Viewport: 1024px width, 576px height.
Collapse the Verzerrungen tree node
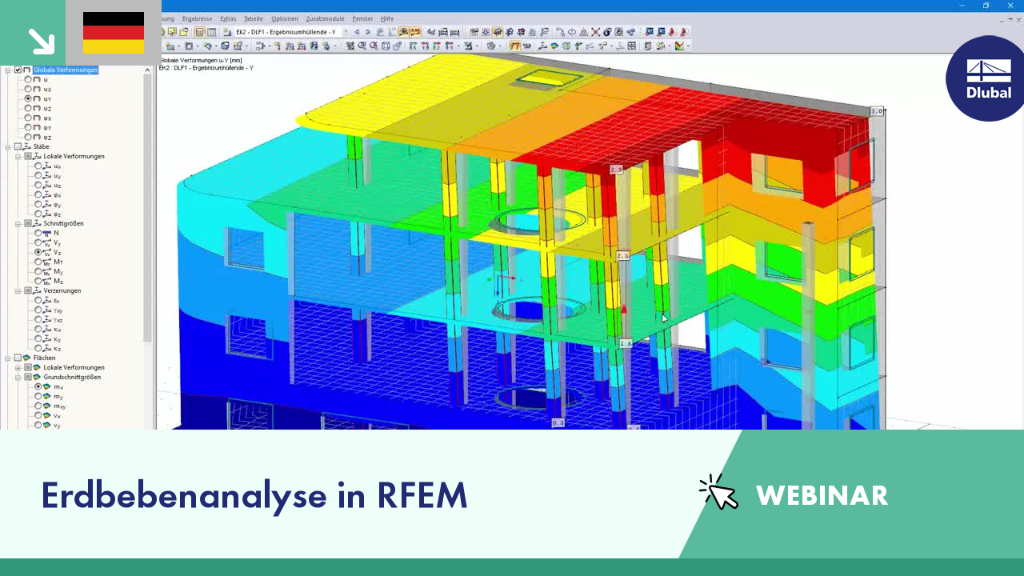pos(18,291)
